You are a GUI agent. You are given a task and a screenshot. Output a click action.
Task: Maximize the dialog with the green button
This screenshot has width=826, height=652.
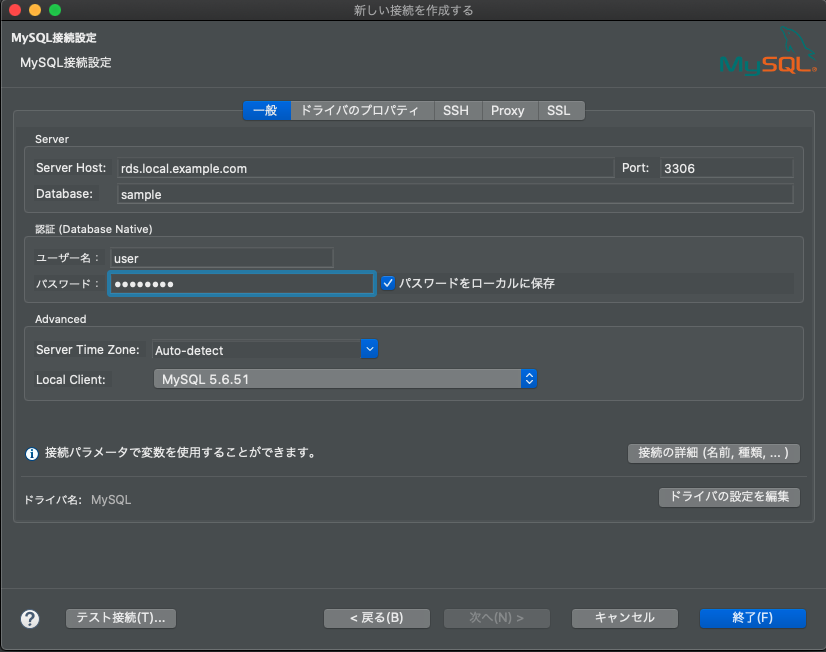[x=55, y=10]
